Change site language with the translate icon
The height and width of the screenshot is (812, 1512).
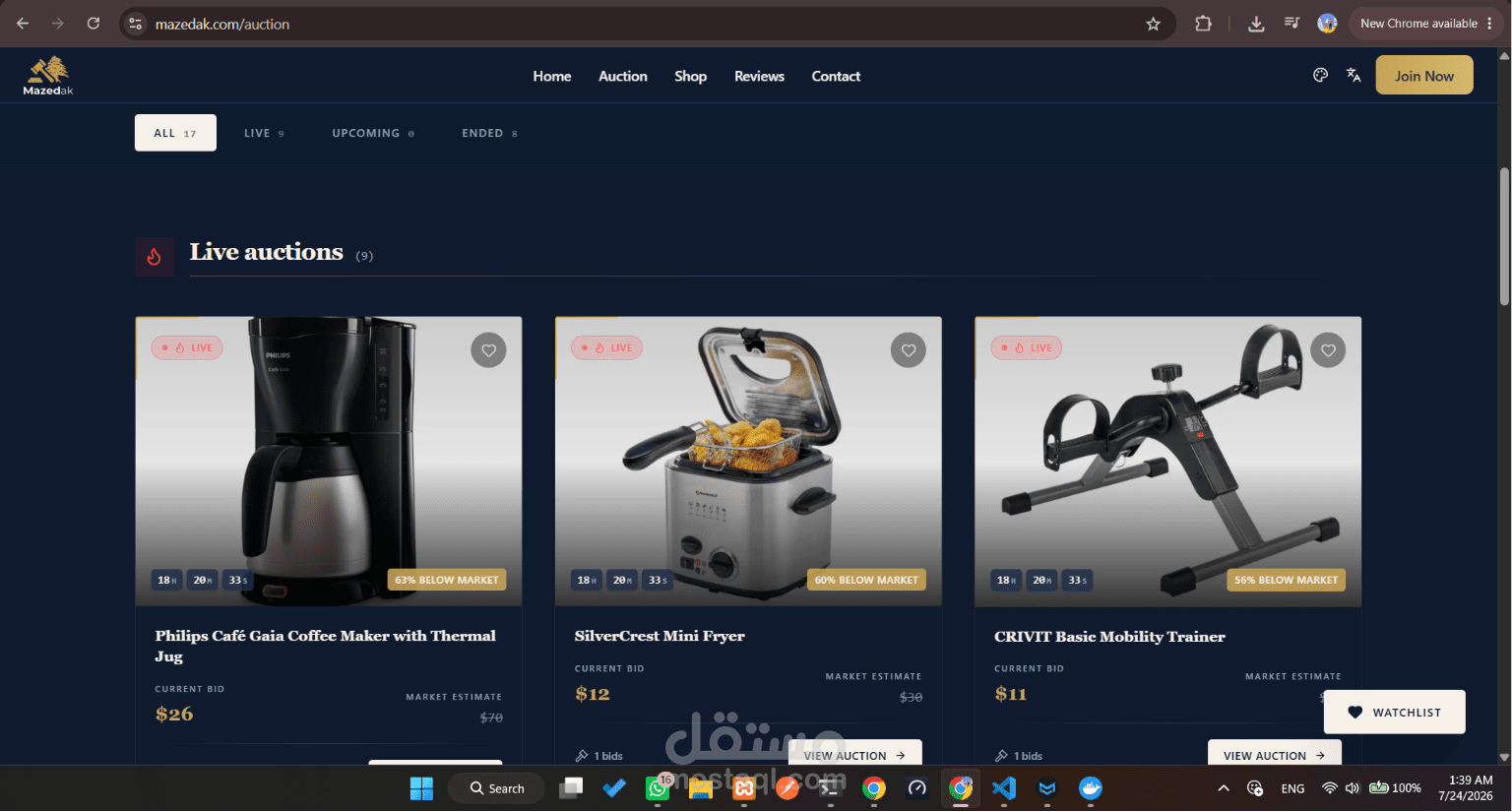(1354, 75)
